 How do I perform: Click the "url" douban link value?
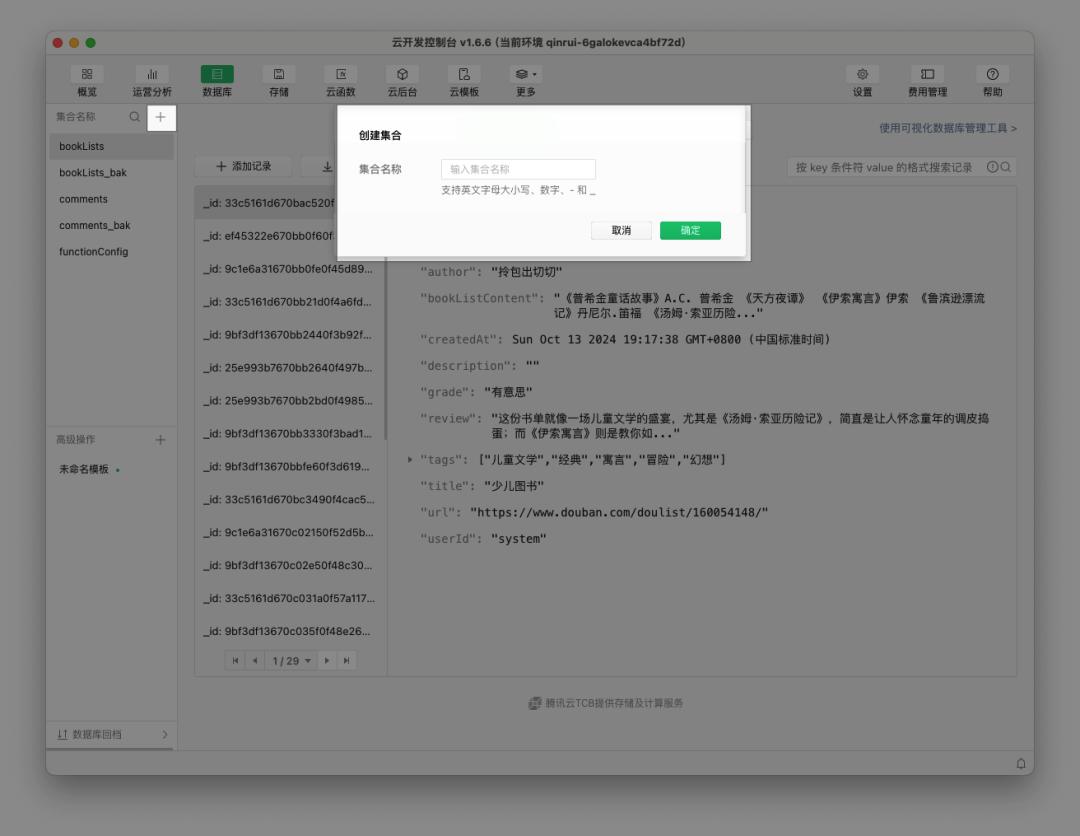(619, 512)
